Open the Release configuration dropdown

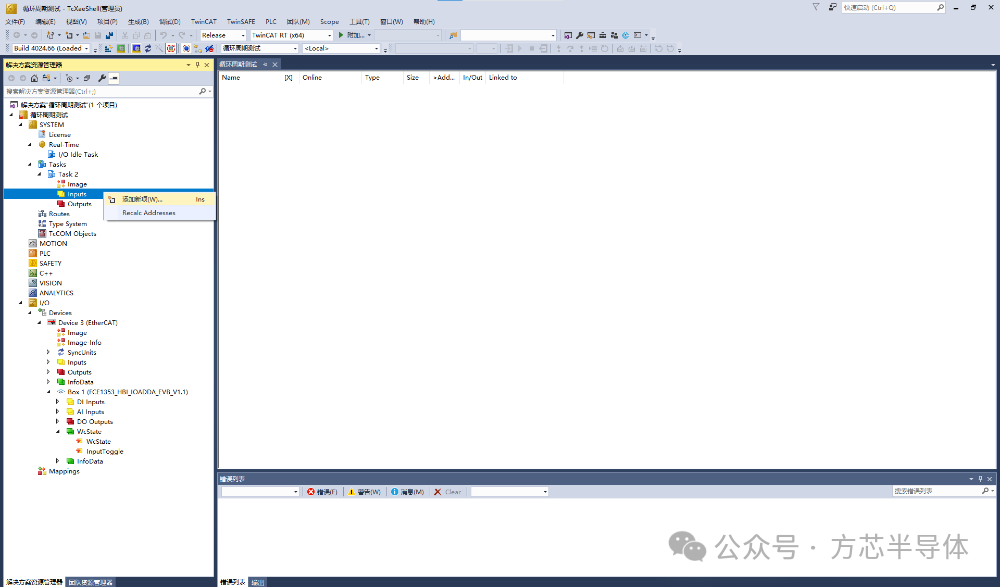point(223,35)
